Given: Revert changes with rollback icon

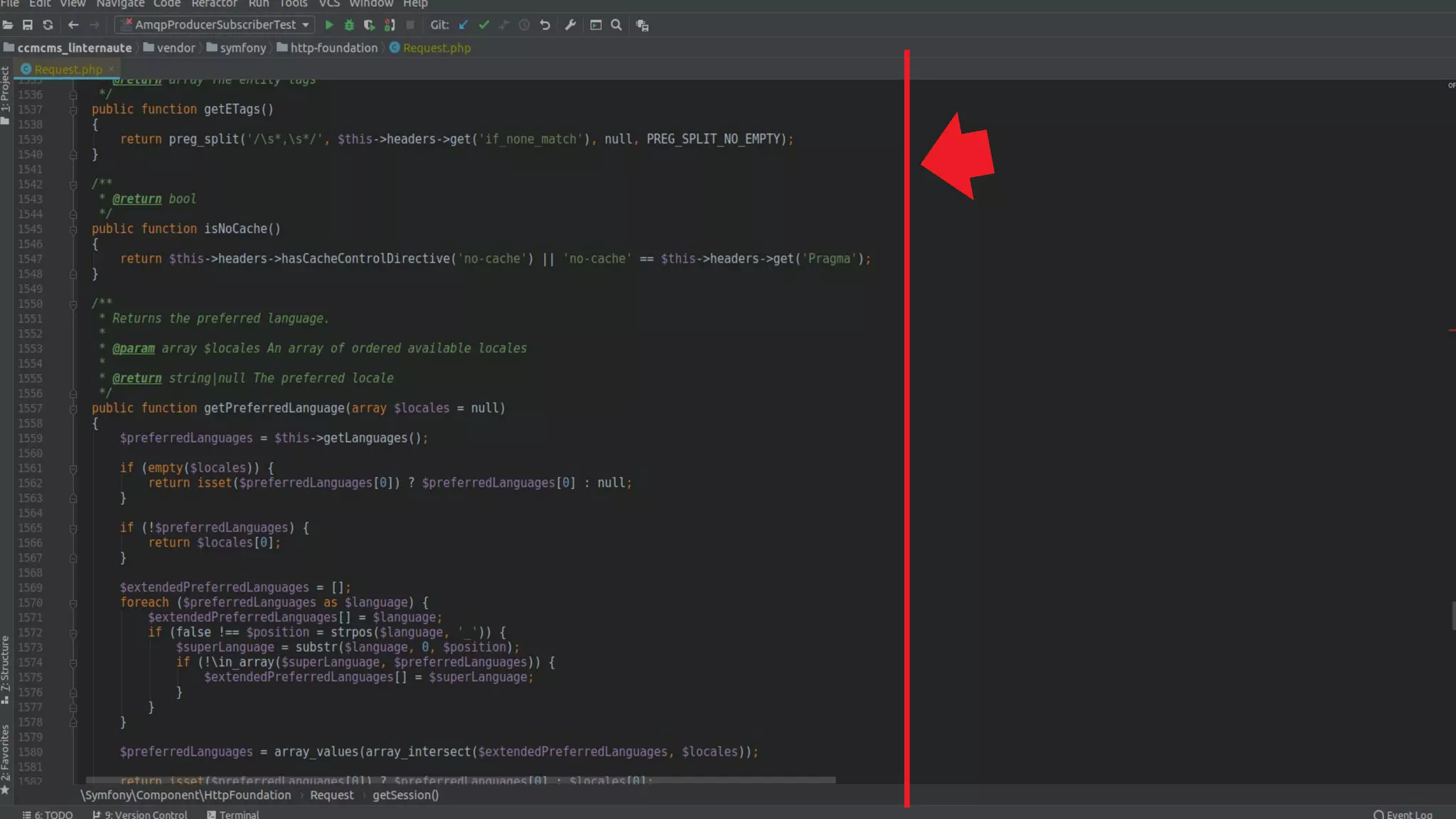Looking at the screenshot, I should coord(545,25).
